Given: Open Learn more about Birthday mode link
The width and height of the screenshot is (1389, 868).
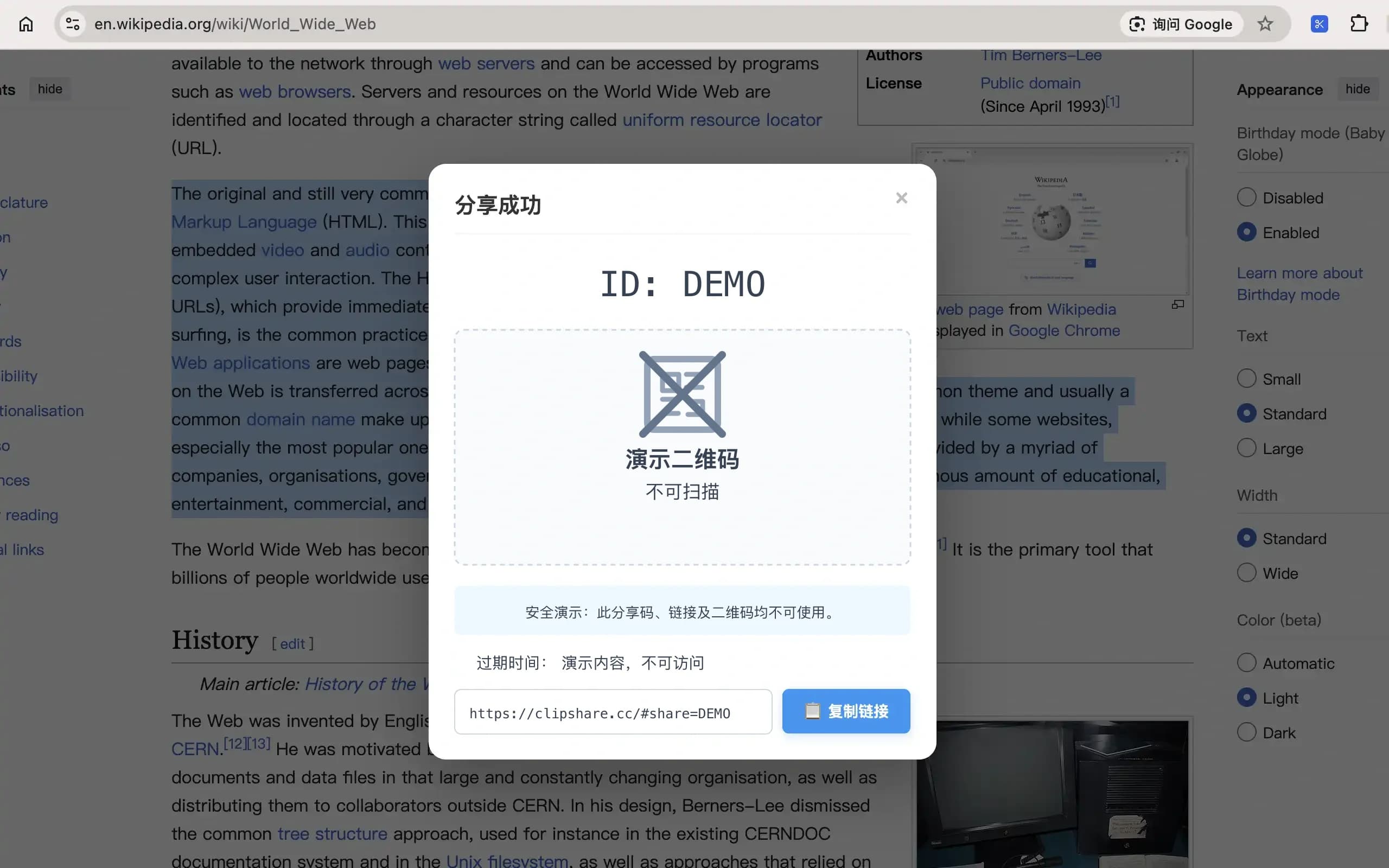Looking at the screenshot, I should click(x=1299, y=284).
